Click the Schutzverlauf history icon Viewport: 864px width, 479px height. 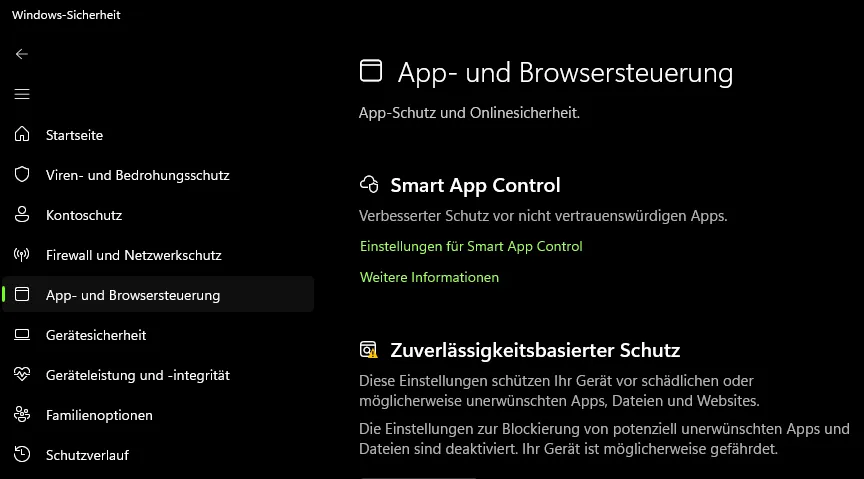tap(22, 455)
